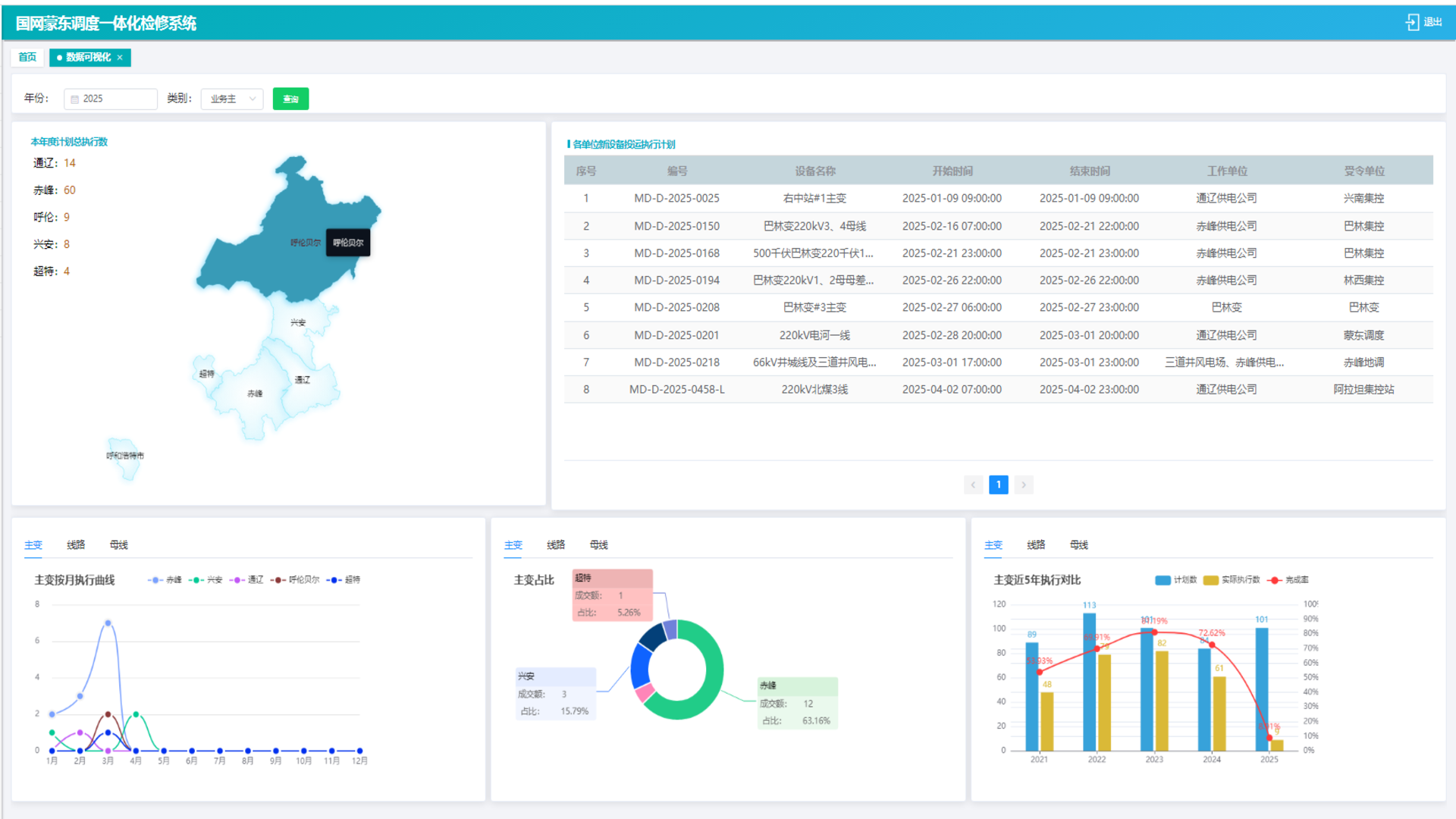Click the calendar icon in year field
This screenshot has width=1456, height=819.
pyautogui.click(x=75, y=99)
